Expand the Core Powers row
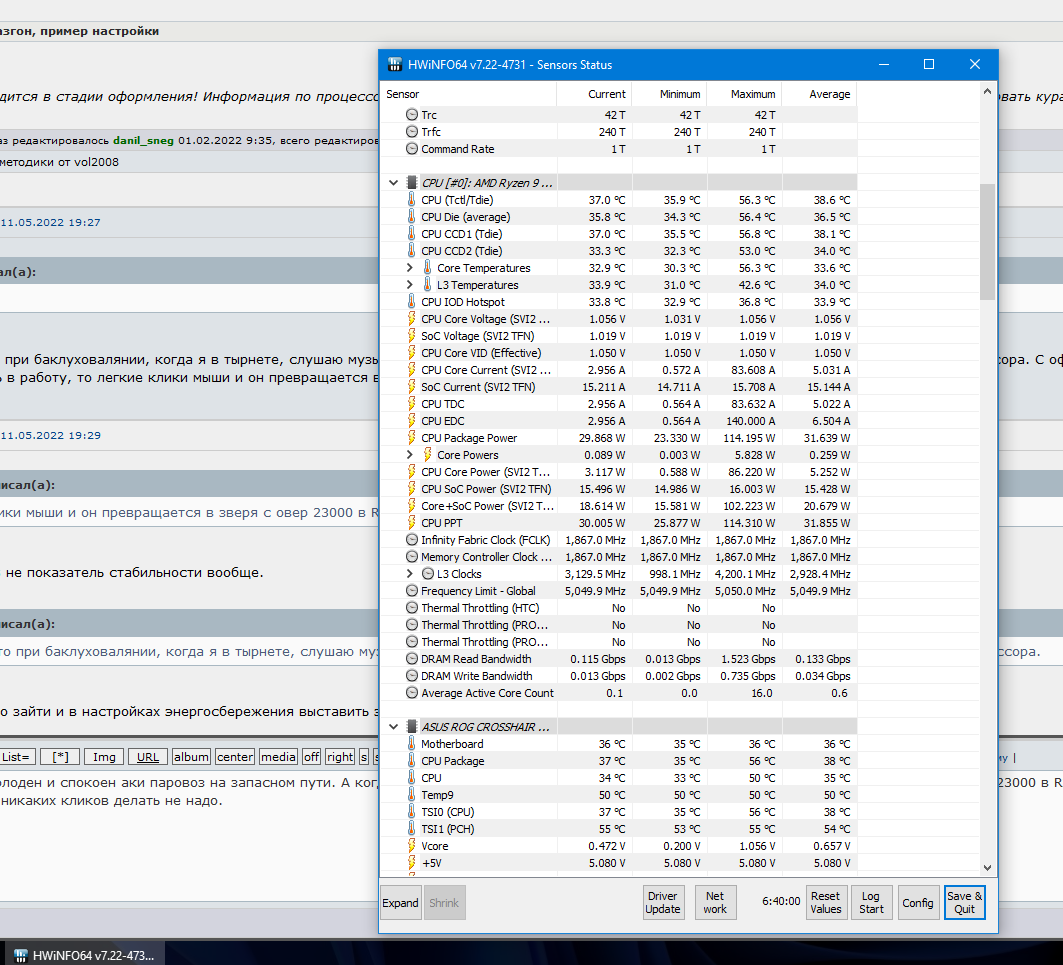Image resolution: width=1063 pixels, height=965 pixels. tap(409, 454)
